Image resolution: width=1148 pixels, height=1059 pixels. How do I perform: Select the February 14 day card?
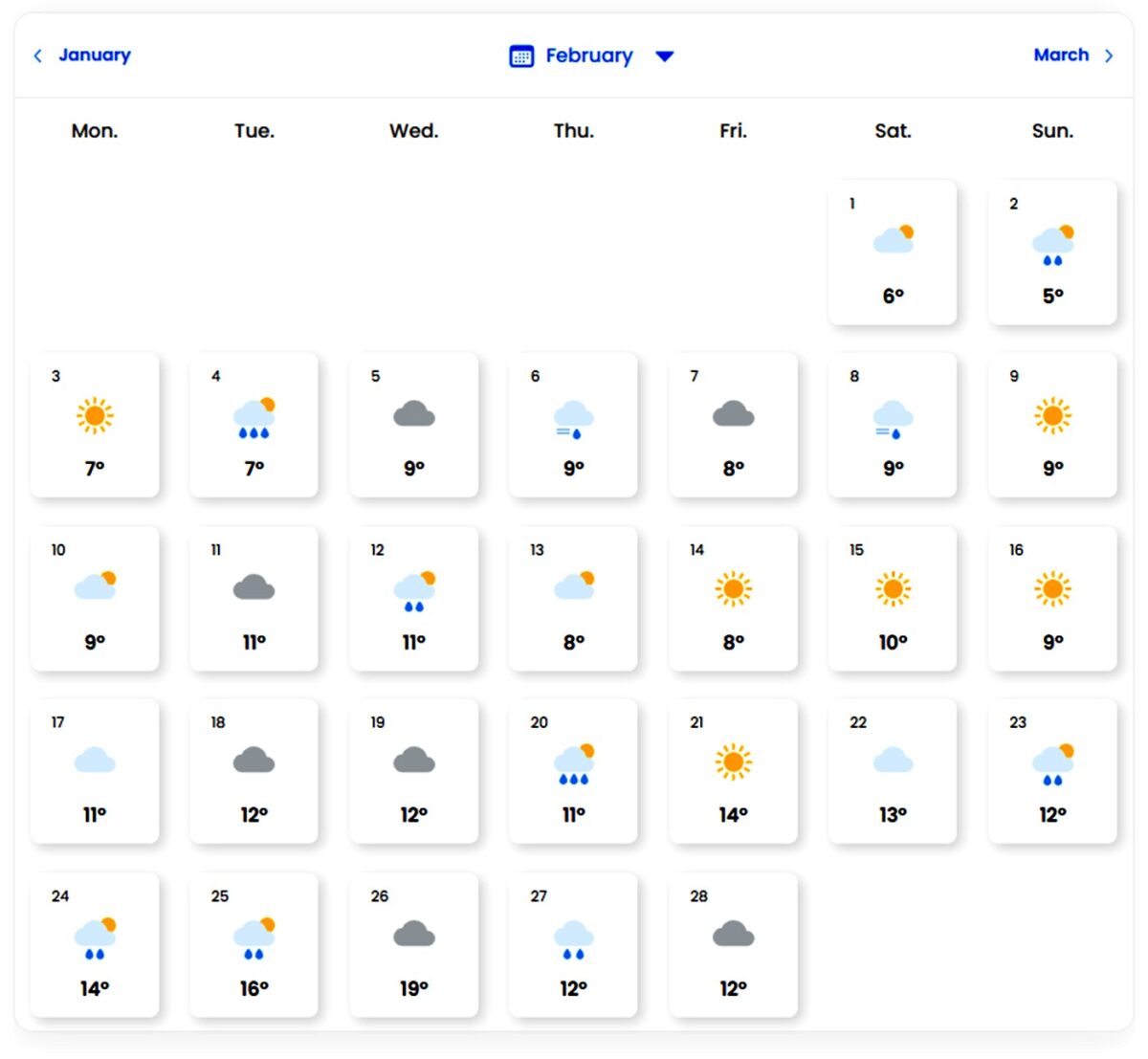[x=733, y=598]
